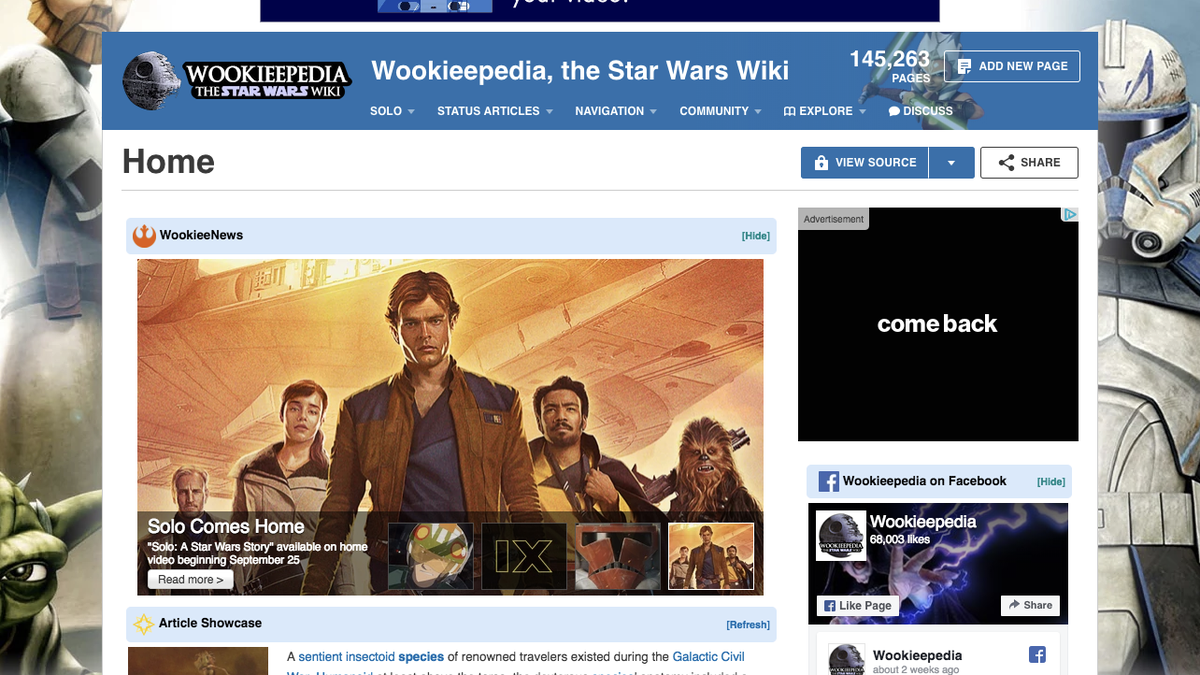Click the Wookieepedia Facebook page avatar
This screenshot has width=1200, height=675.
tap(841, 536)
